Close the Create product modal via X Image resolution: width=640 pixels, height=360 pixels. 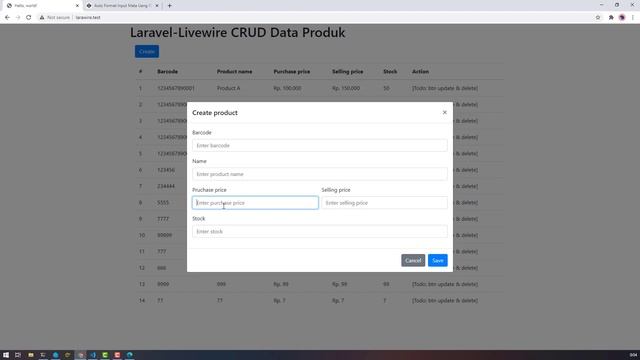pos(444,112)
